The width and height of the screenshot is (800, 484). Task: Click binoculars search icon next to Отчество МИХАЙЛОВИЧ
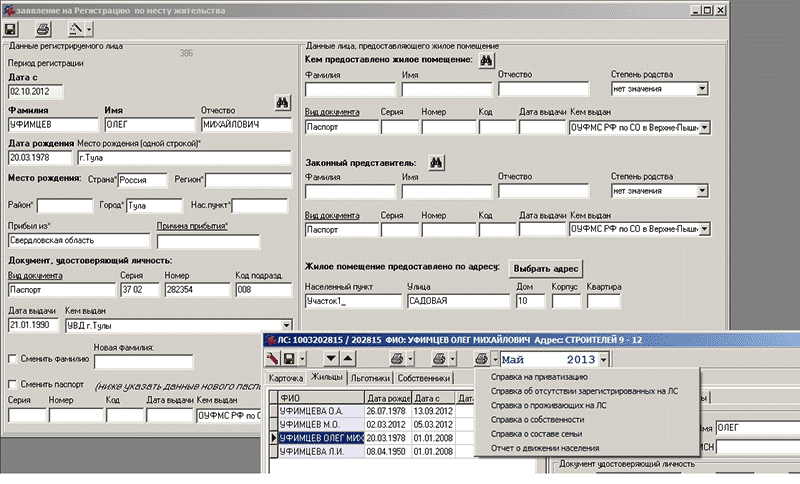pyautogui.click(x=282, y=103)
